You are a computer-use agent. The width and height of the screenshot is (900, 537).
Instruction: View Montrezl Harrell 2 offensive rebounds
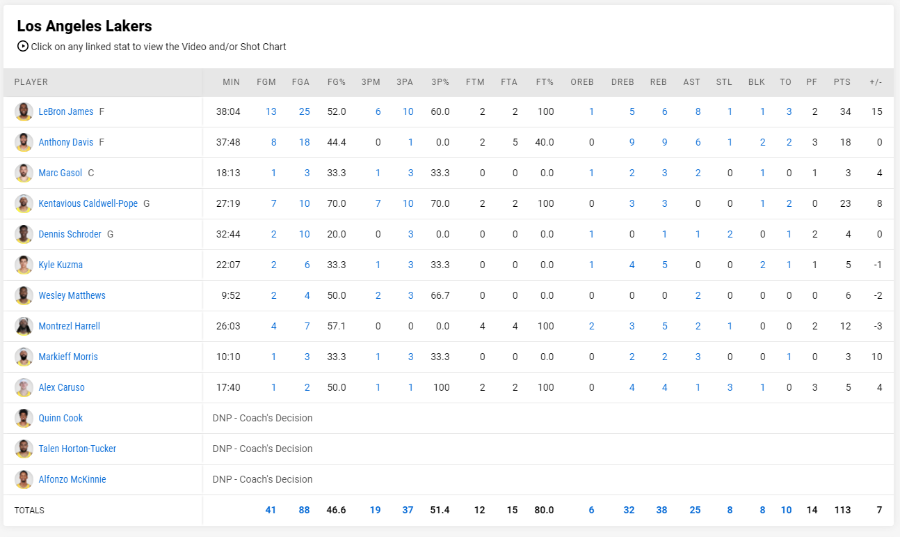(x=591, y=326)
